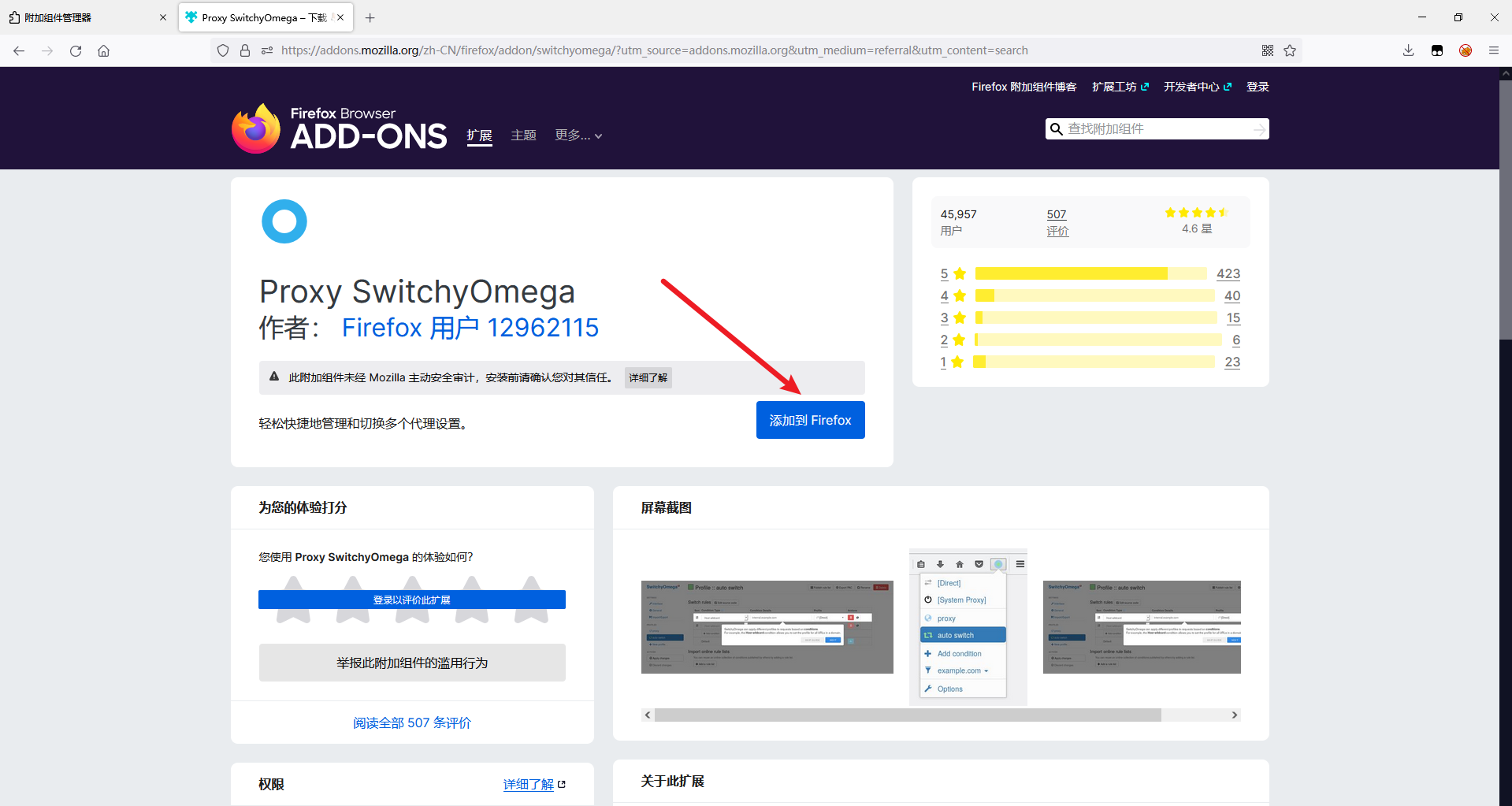Click 登录 to sign in
The width and height of the screenshot is (1512, 806).
tap(1258, 87)
